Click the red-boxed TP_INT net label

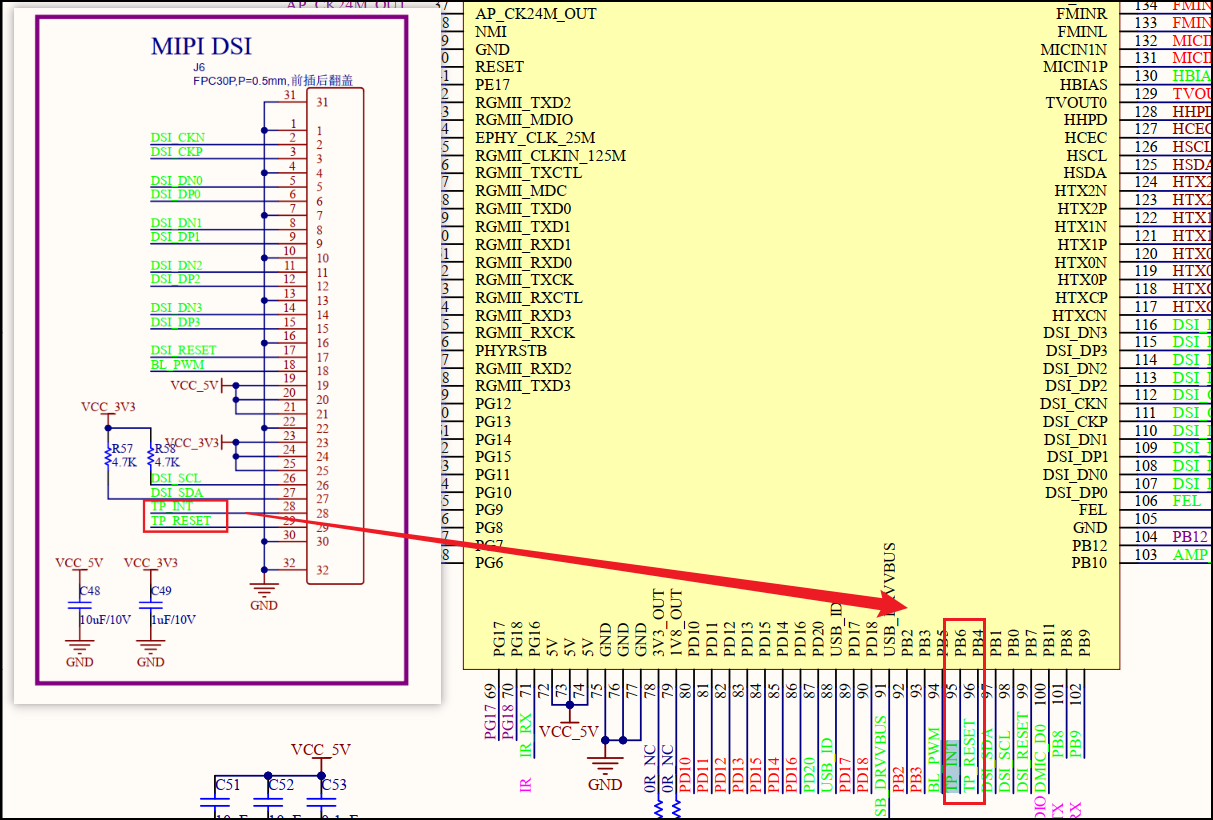(x=171, y=507)
